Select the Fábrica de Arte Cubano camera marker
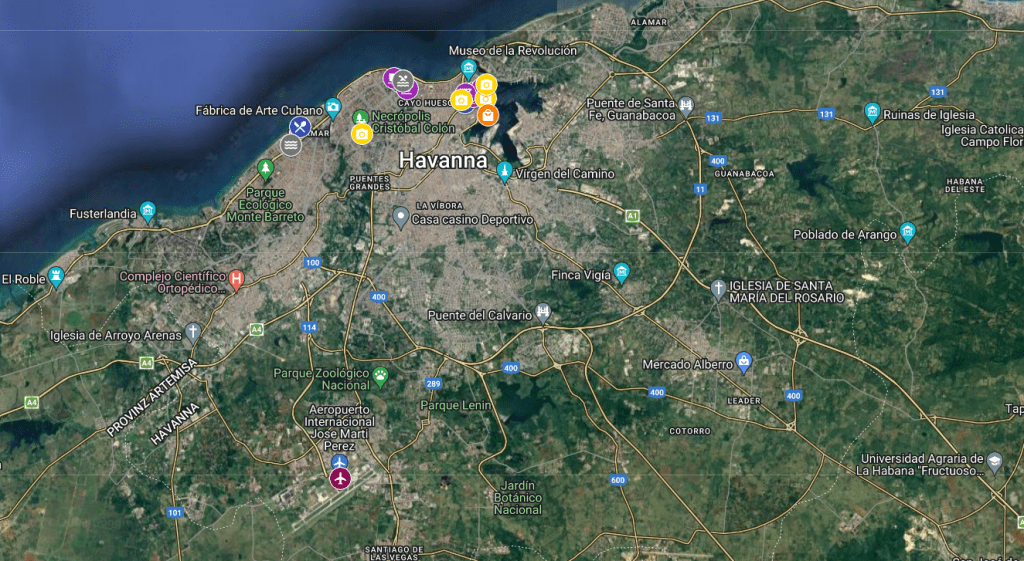This screenshot has height=561, width=1024. (333, 108)
